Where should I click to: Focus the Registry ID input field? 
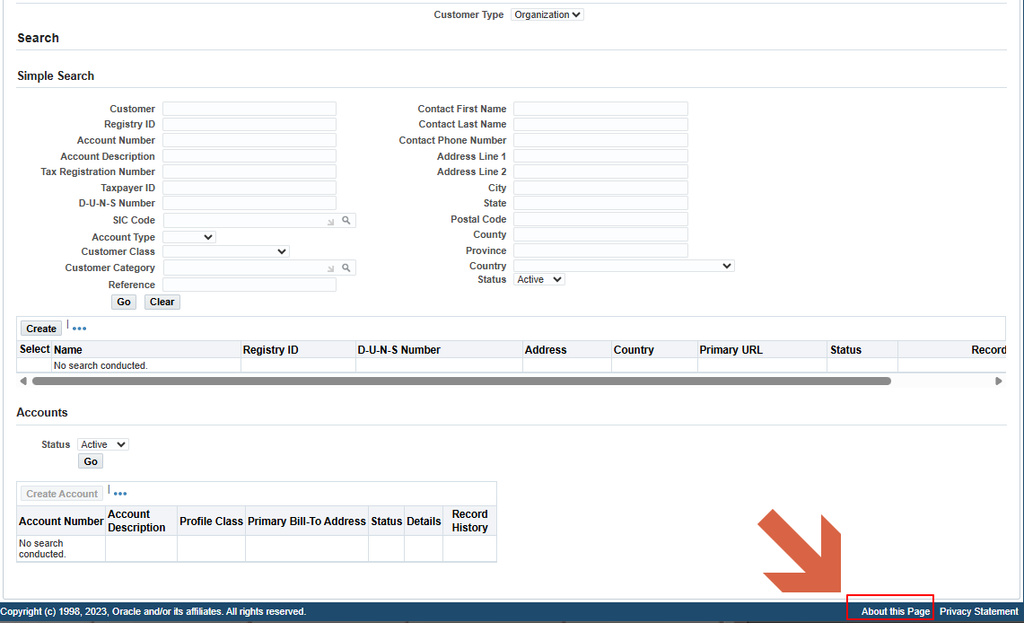coord(249,124)
